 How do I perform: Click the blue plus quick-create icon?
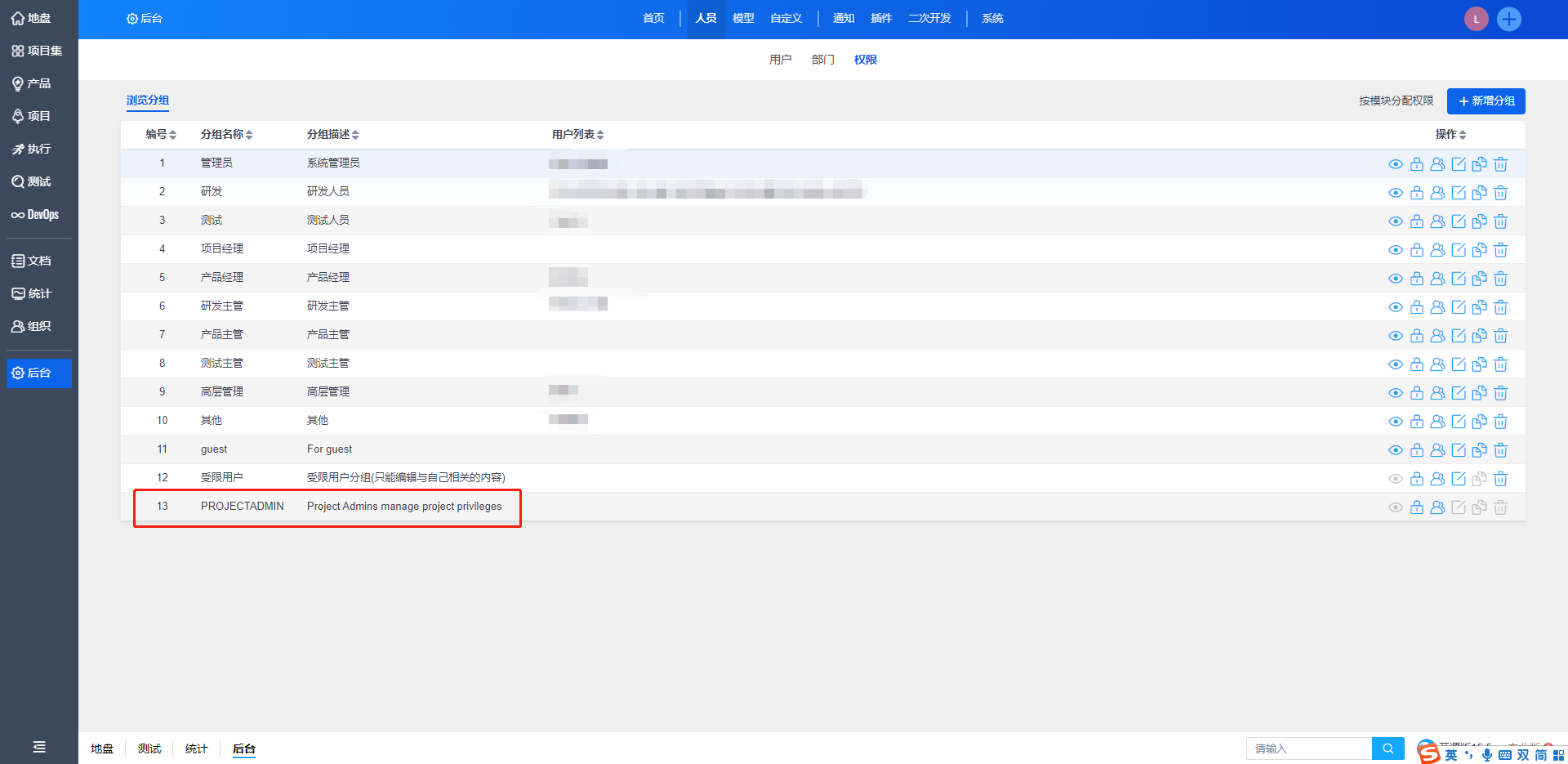[x=1509, y=19]
